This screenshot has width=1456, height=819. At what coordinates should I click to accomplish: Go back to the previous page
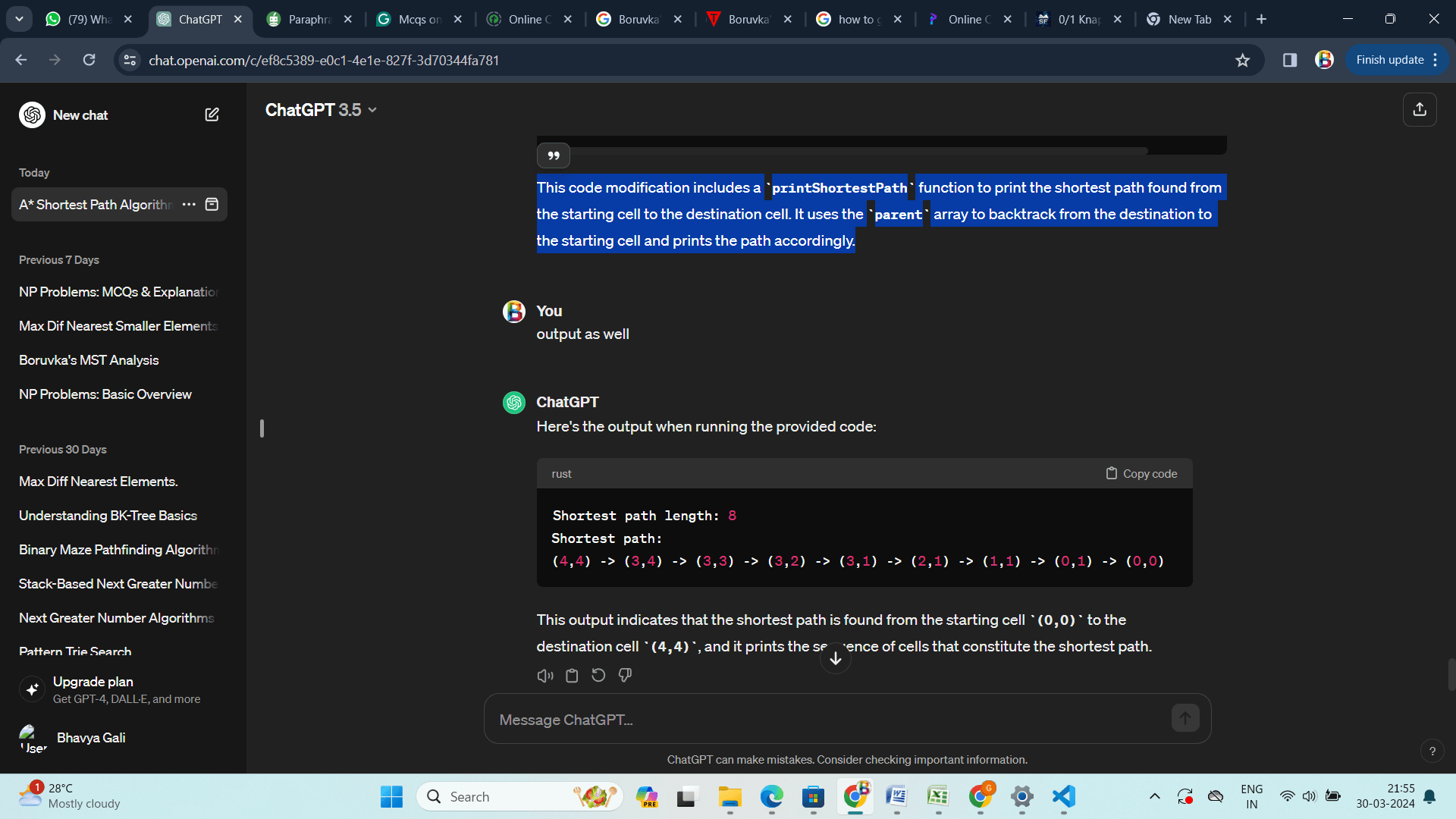click(x=21, y=60)
